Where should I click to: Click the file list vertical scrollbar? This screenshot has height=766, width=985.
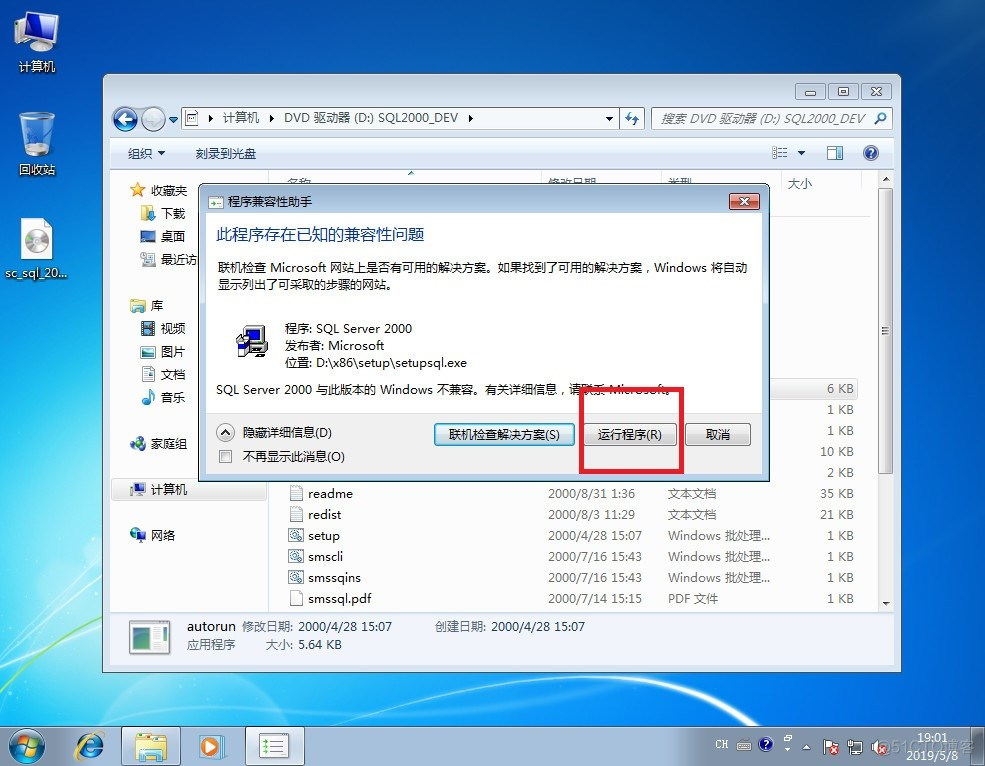(x=885, y=329)
